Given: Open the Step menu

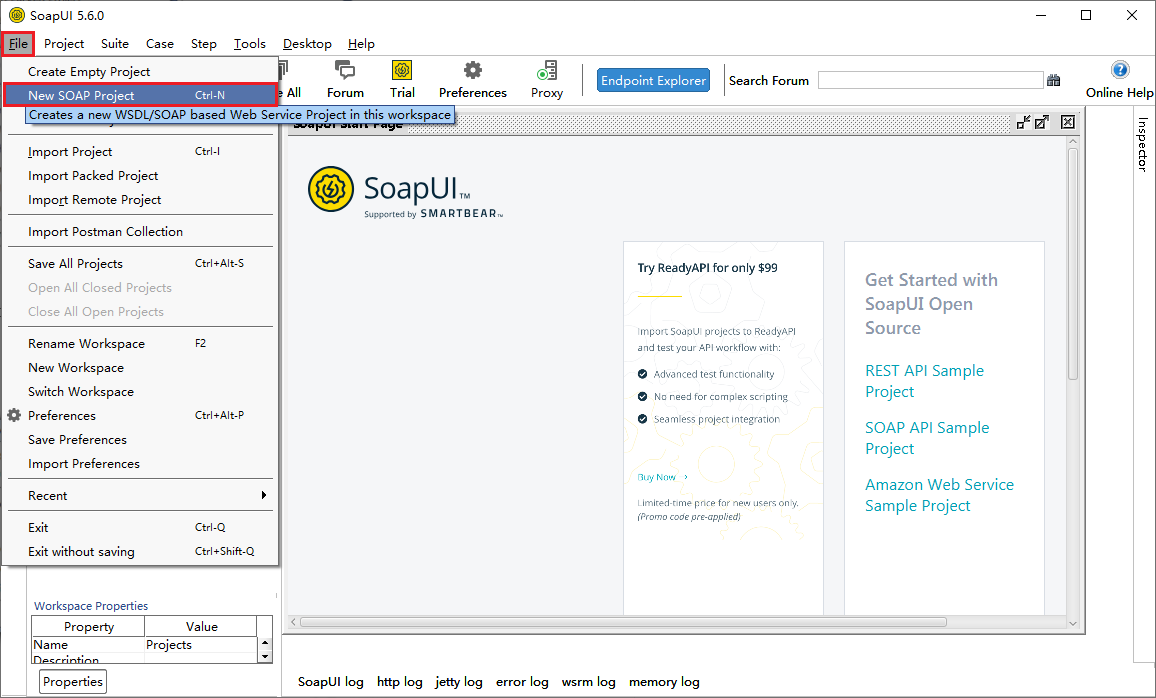Looking at the screenshot, I should click(x=203, y=43).
